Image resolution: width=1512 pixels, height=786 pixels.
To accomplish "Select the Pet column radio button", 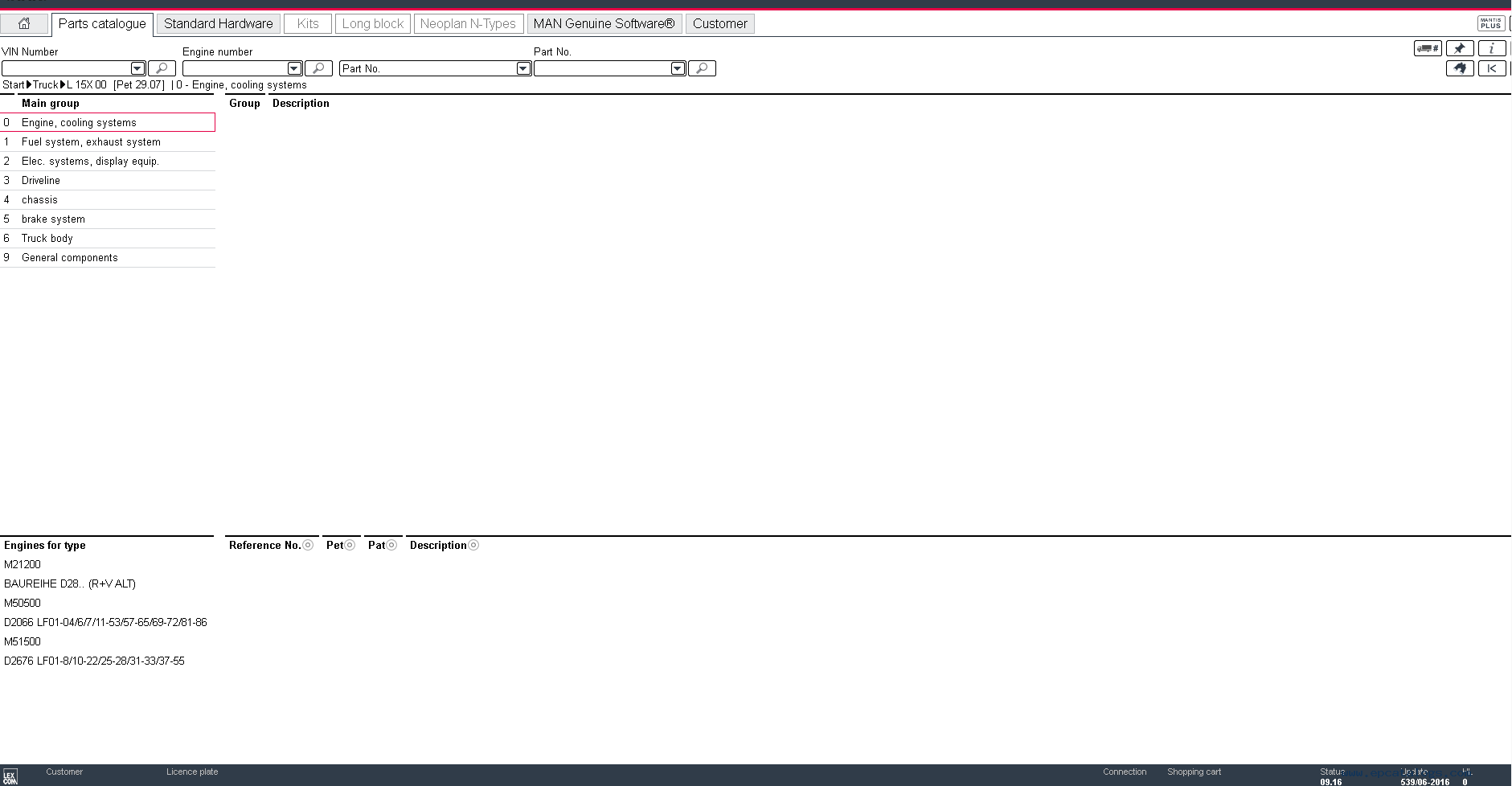I will coord(350,545).
